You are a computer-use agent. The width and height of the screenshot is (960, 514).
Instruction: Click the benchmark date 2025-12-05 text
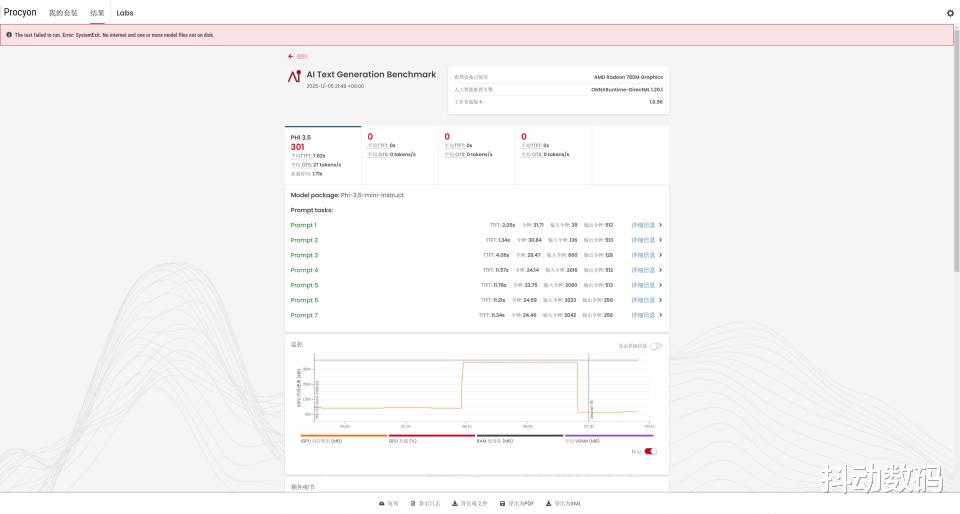tap(336, 86)
